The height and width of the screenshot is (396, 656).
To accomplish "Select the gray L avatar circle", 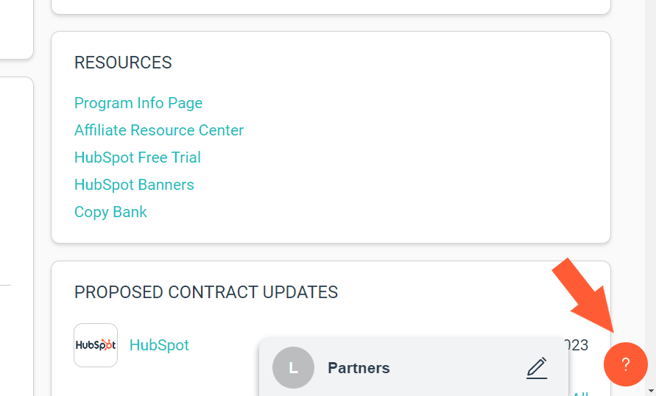I will click(x=293, y=368).
